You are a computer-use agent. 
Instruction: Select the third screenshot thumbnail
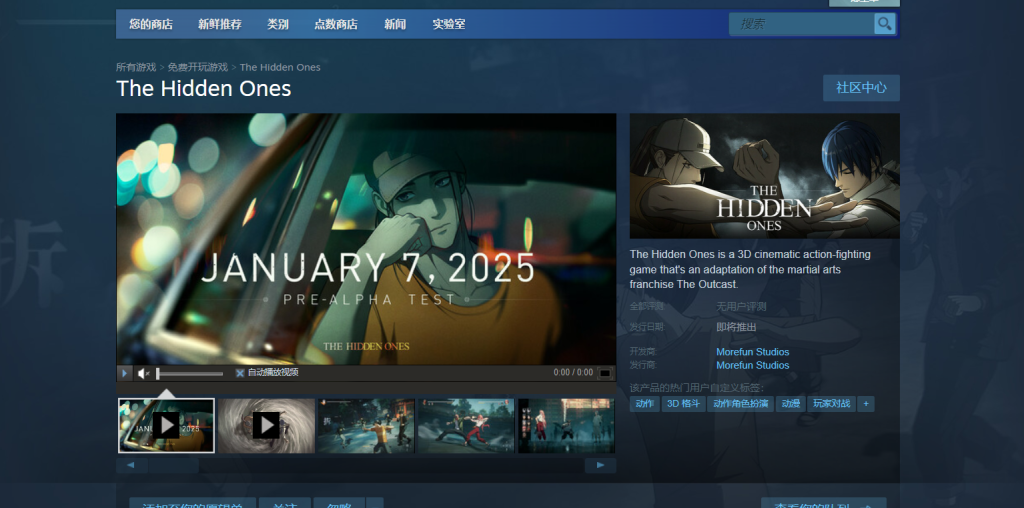(x=366, y=426)
